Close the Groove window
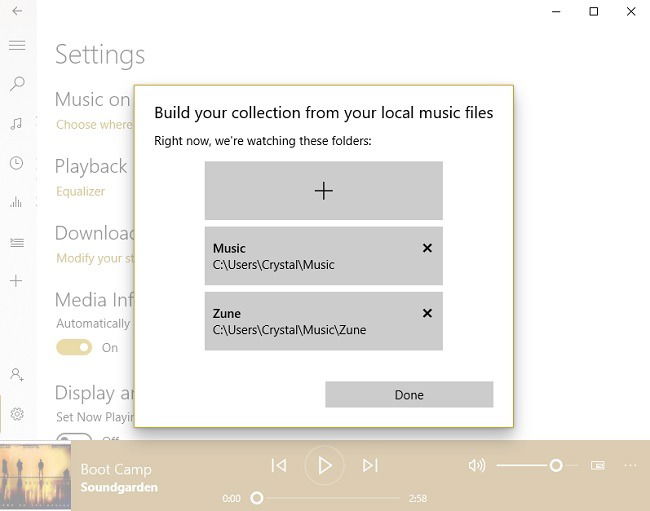The height and width of the screenshot is (511, 650). point(631,11)
